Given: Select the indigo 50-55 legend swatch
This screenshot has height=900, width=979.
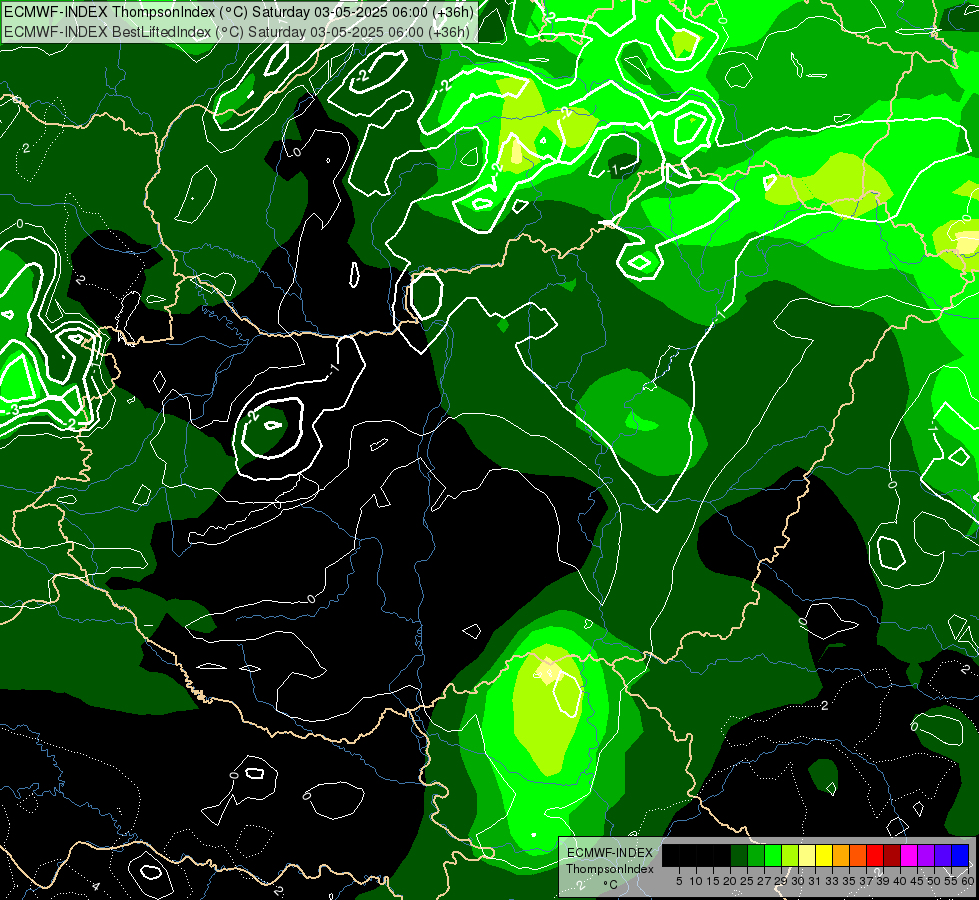Looking at the screenshot, I should (943, 855).
